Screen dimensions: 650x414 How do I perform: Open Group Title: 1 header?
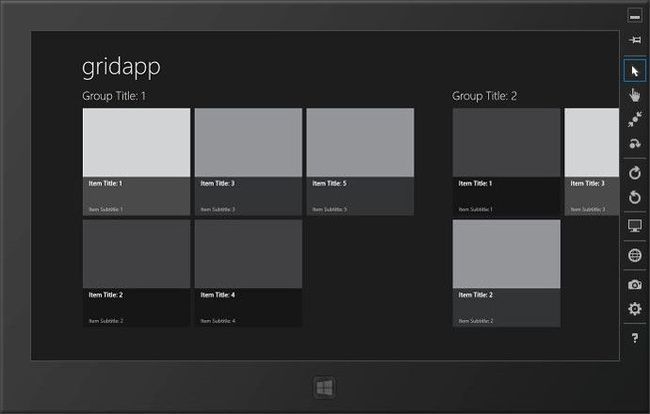tap(114, 96)
